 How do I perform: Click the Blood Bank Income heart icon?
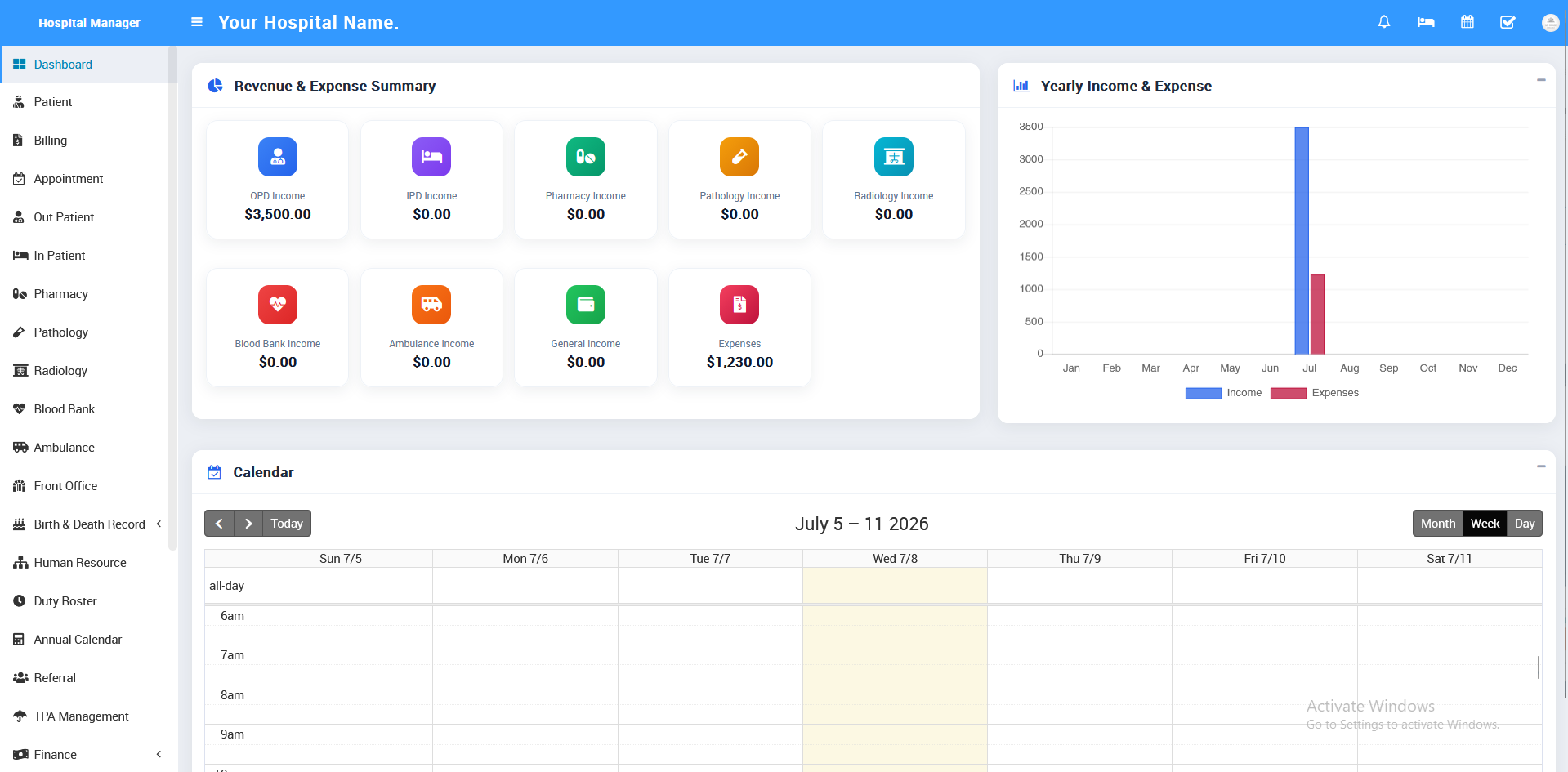point(278,305)
